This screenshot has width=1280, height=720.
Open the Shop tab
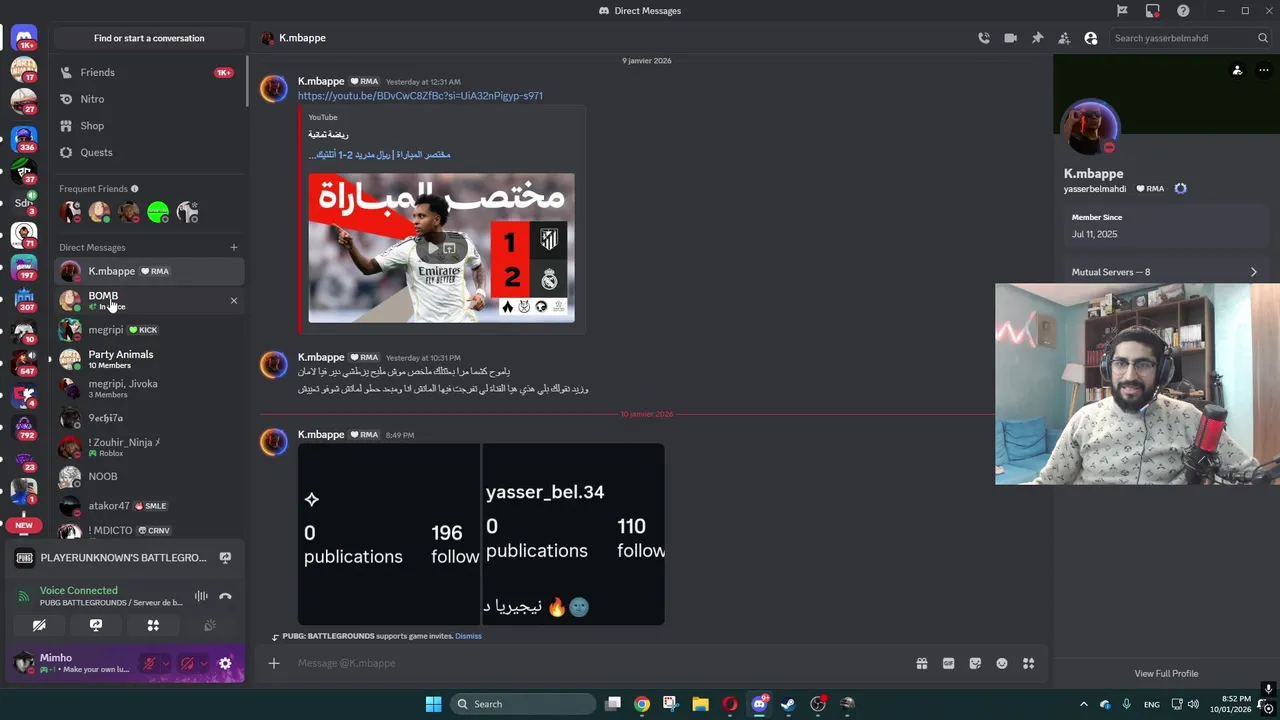[x=149, y=126]
